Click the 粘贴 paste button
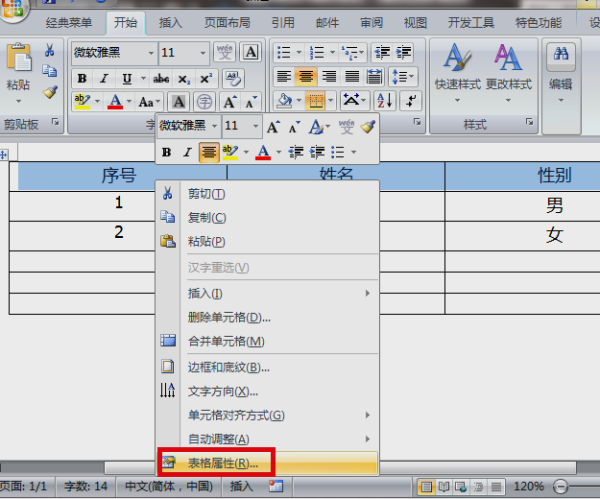This screenshot has height=499, width=600. 18,73
